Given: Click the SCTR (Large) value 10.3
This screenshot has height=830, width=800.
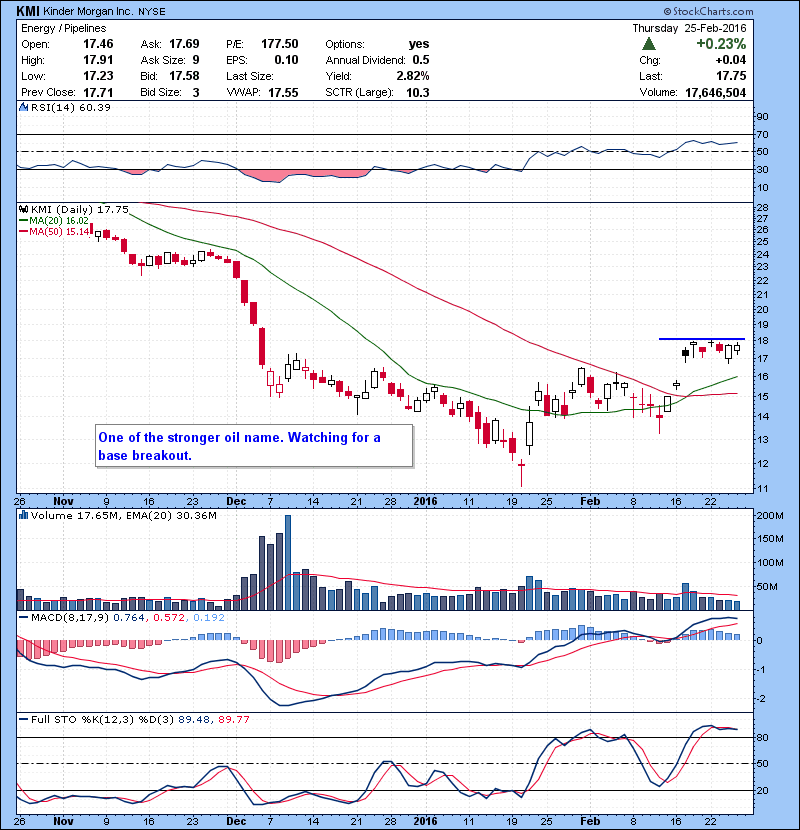Looking at the screenshot, I should click(418, 92).
